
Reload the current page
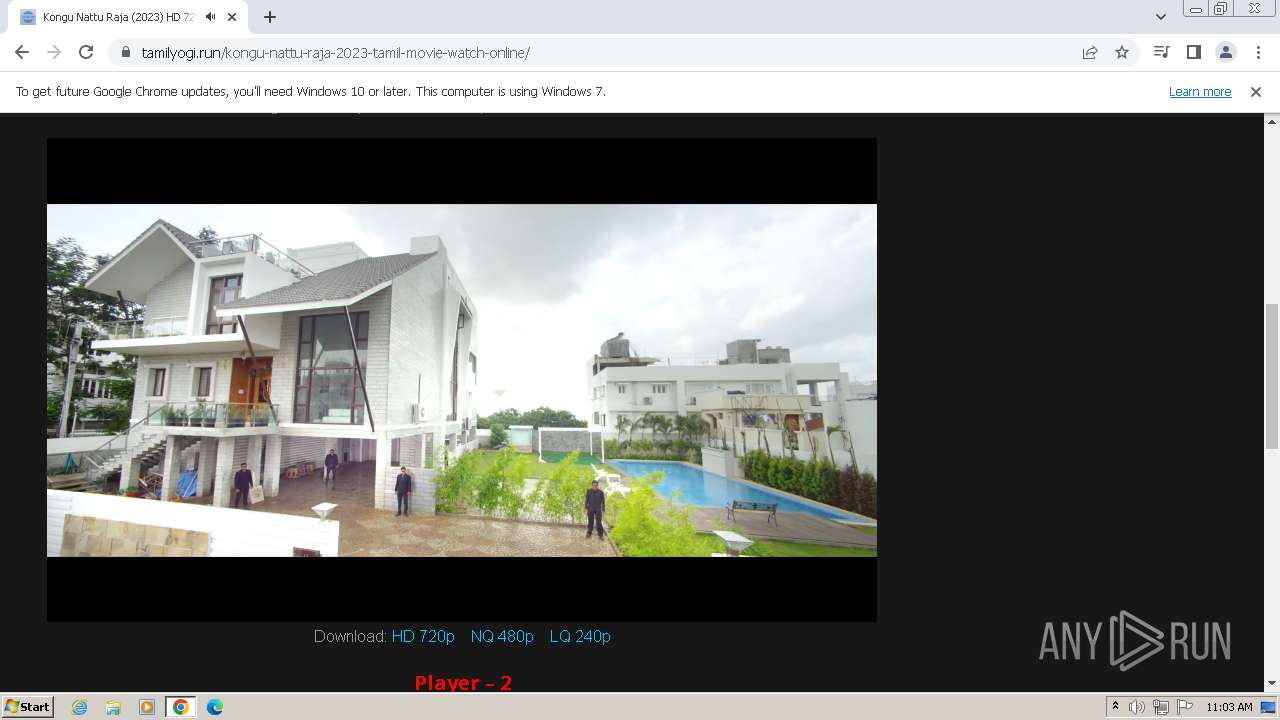[x=86, y=52]
